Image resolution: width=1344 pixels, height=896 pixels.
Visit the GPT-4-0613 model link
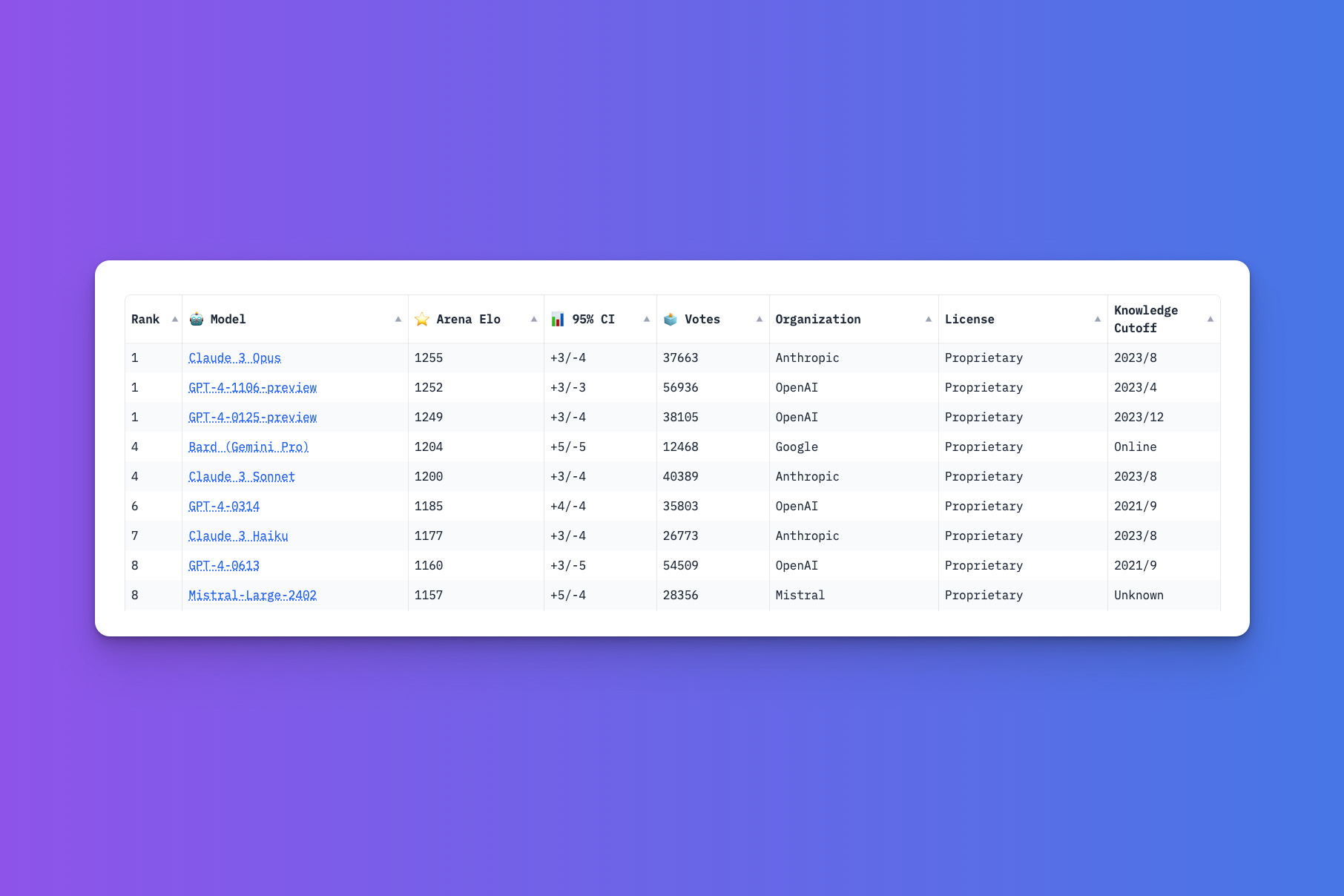224,565
